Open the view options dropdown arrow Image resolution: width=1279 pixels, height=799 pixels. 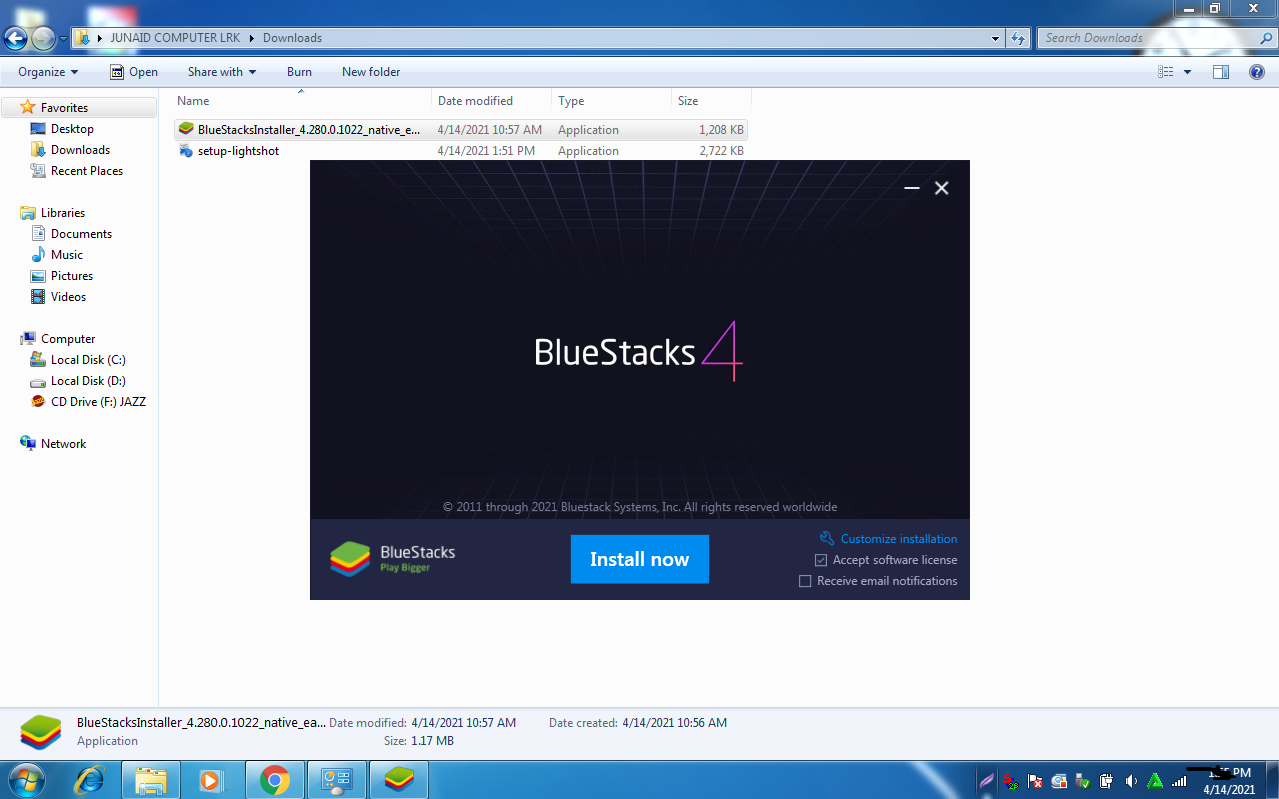(1187, 72)
